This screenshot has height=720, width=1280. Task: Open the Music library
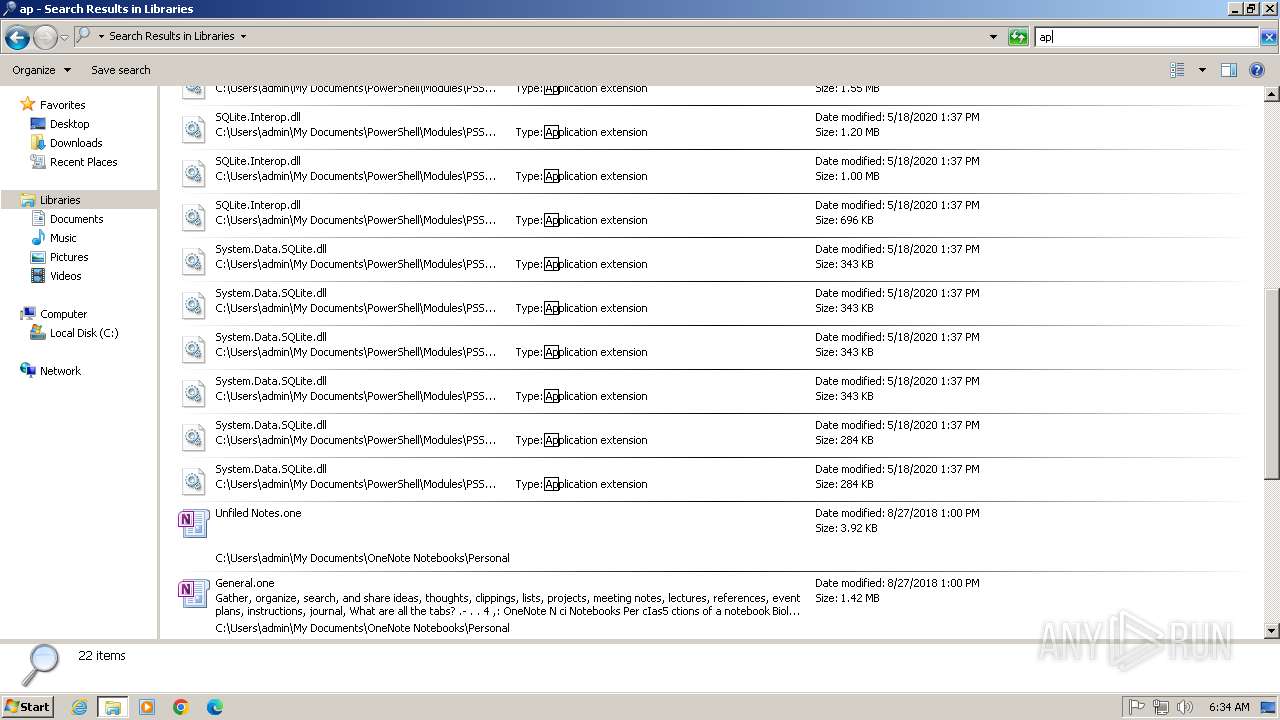point(63,238)
